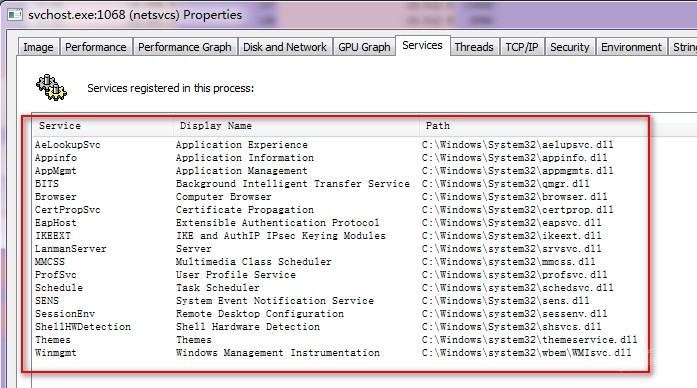The width and height of the screenshot is (697, 388).
Task: Open the Performance tab
Action: pos(96,47)
